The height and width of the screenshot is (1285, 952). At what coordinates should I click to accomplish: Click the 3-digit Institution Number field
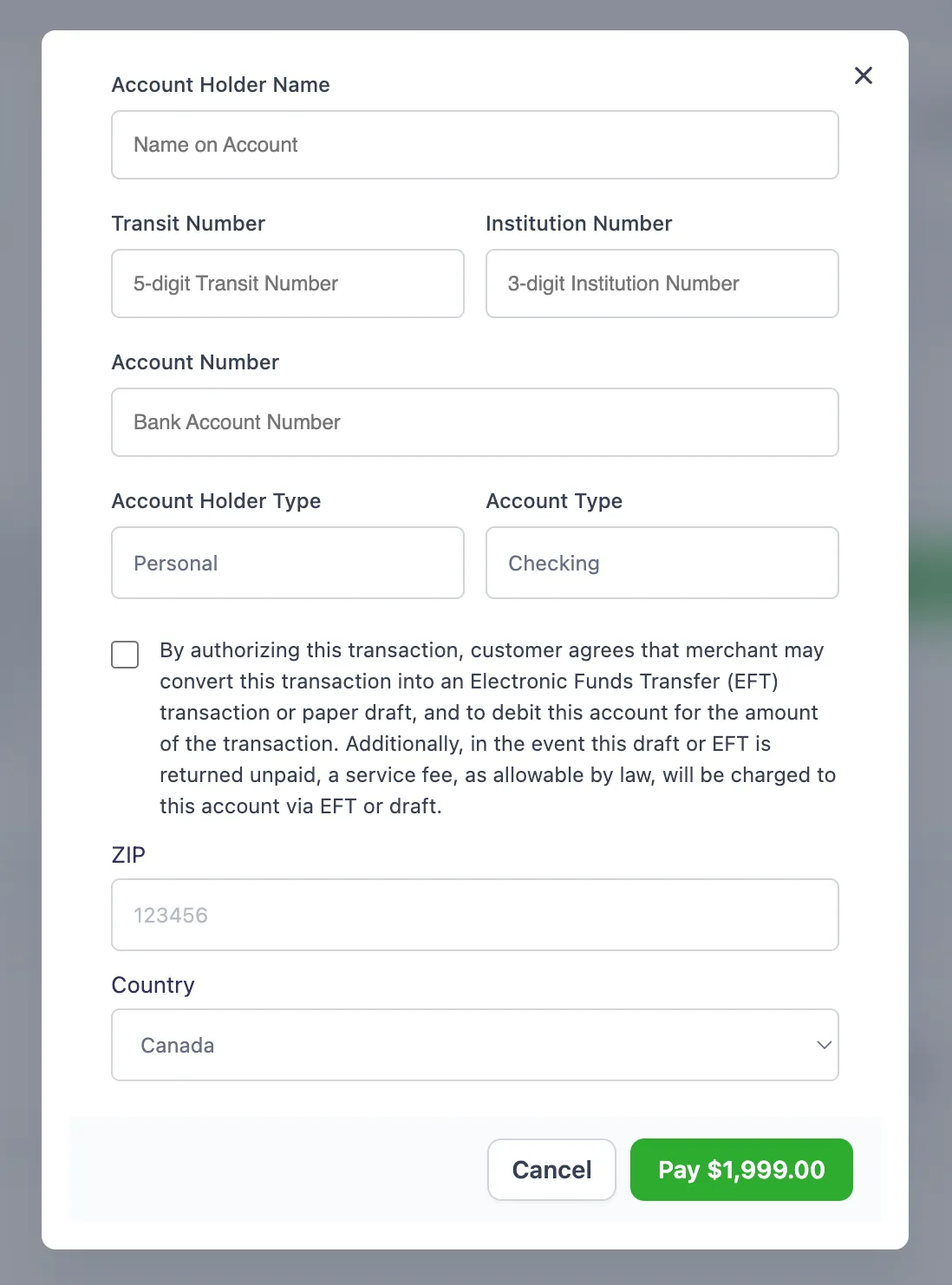point(662,284)
